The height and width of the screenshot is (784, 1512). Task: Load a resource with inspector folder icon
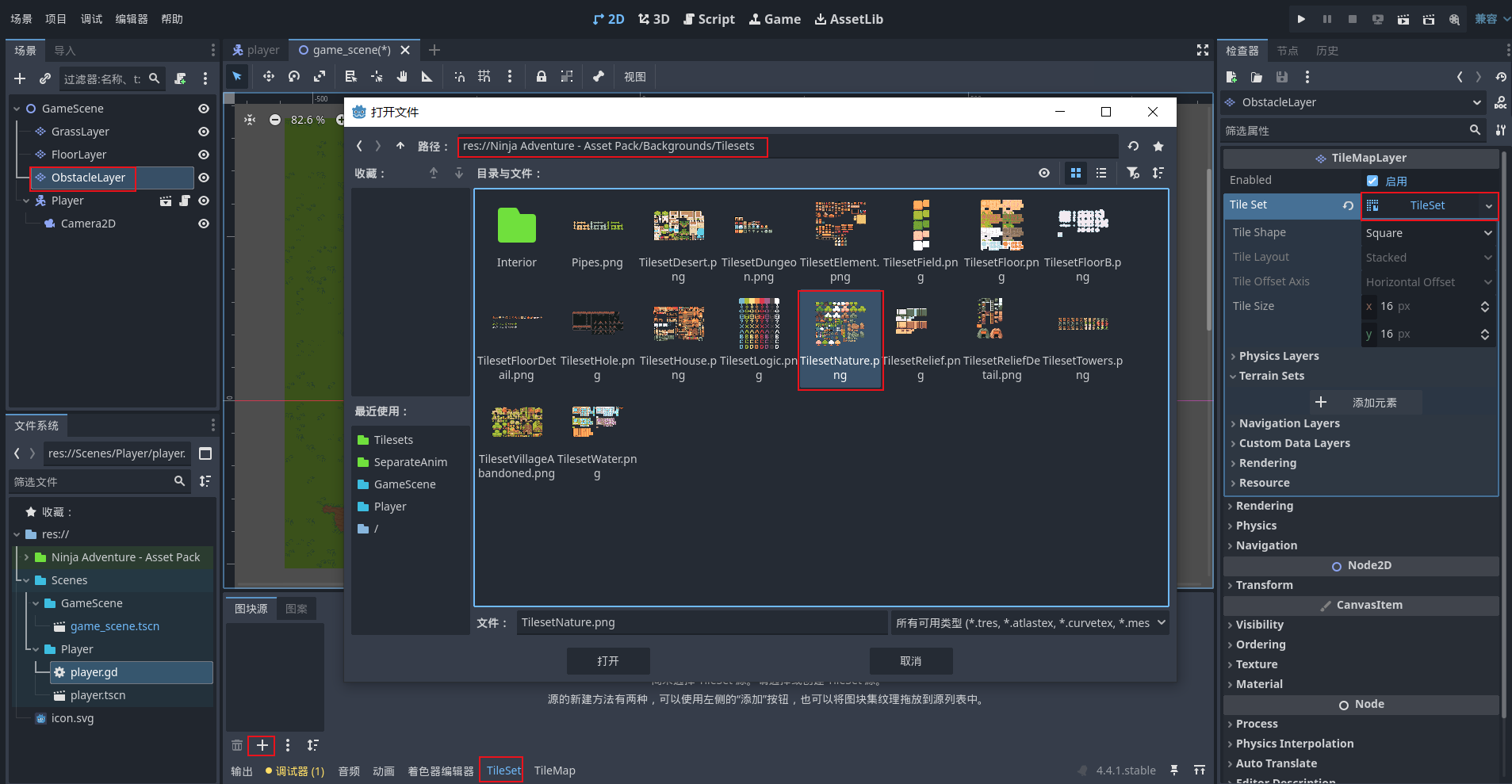coord(1257,77)
